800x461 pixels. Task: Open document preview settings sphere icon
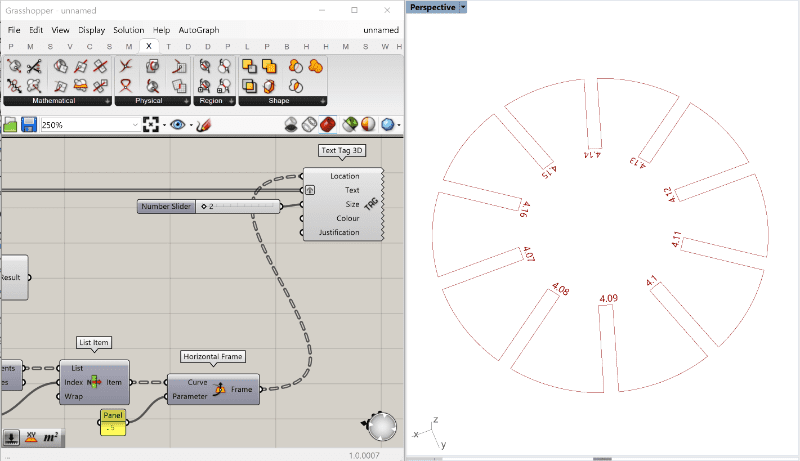(x=368, y=124)
